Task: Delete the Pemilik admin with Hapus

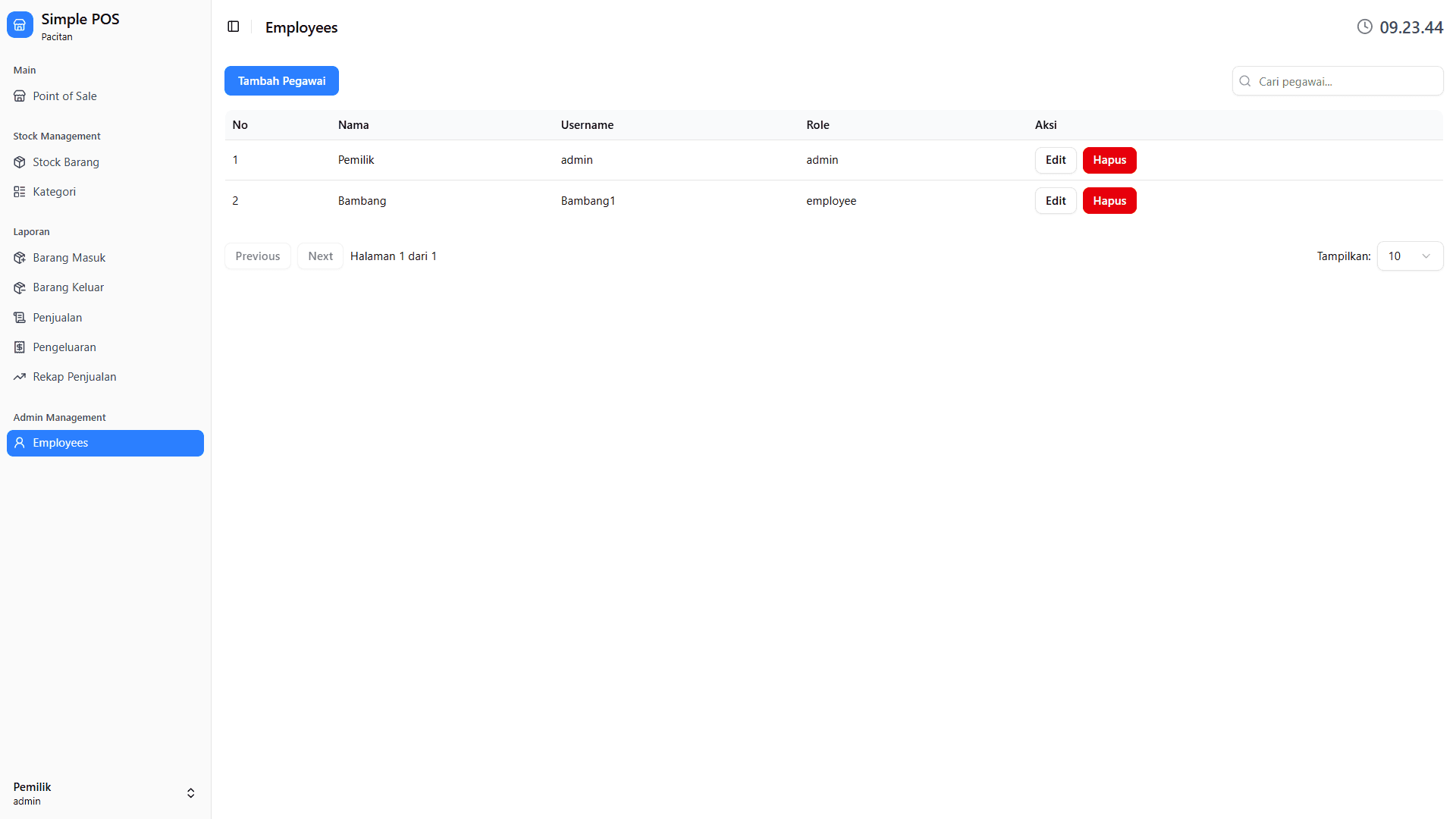Action: pyautogui.click(x=1109, y=160)
